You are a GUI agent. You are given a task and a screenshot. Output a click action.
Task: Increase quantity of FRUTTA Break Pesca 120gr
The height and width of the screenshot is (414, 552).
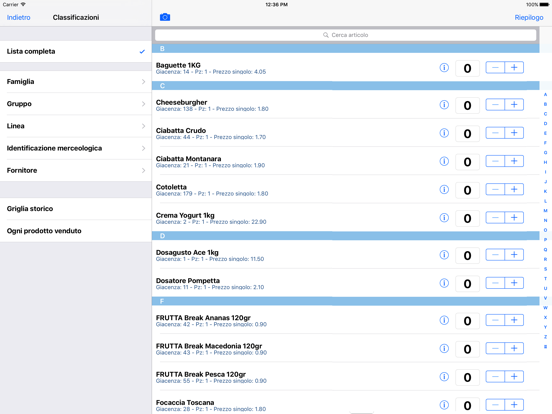tap(514, 377)
